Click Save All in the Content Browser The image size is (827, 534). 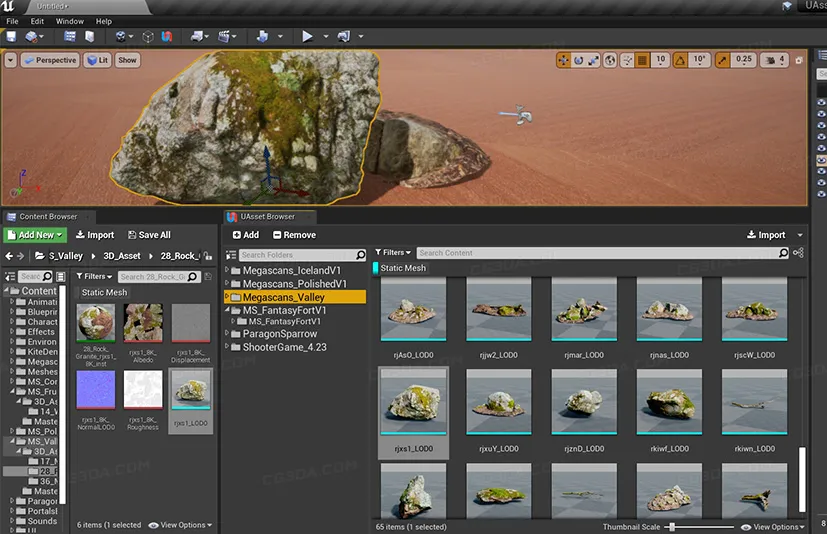[x=149, y=235]
